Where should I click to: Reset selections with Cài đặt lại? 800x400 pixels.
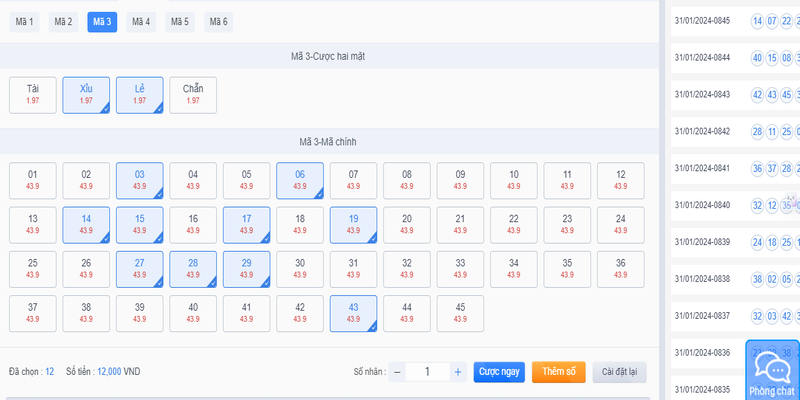619,372
